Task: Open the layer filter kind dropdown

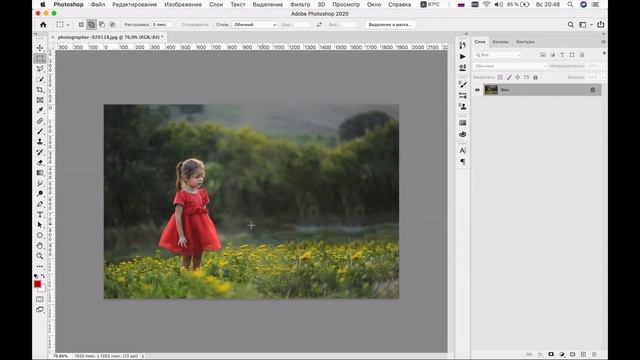Action: pyautogui.click(x=498, y=55)
